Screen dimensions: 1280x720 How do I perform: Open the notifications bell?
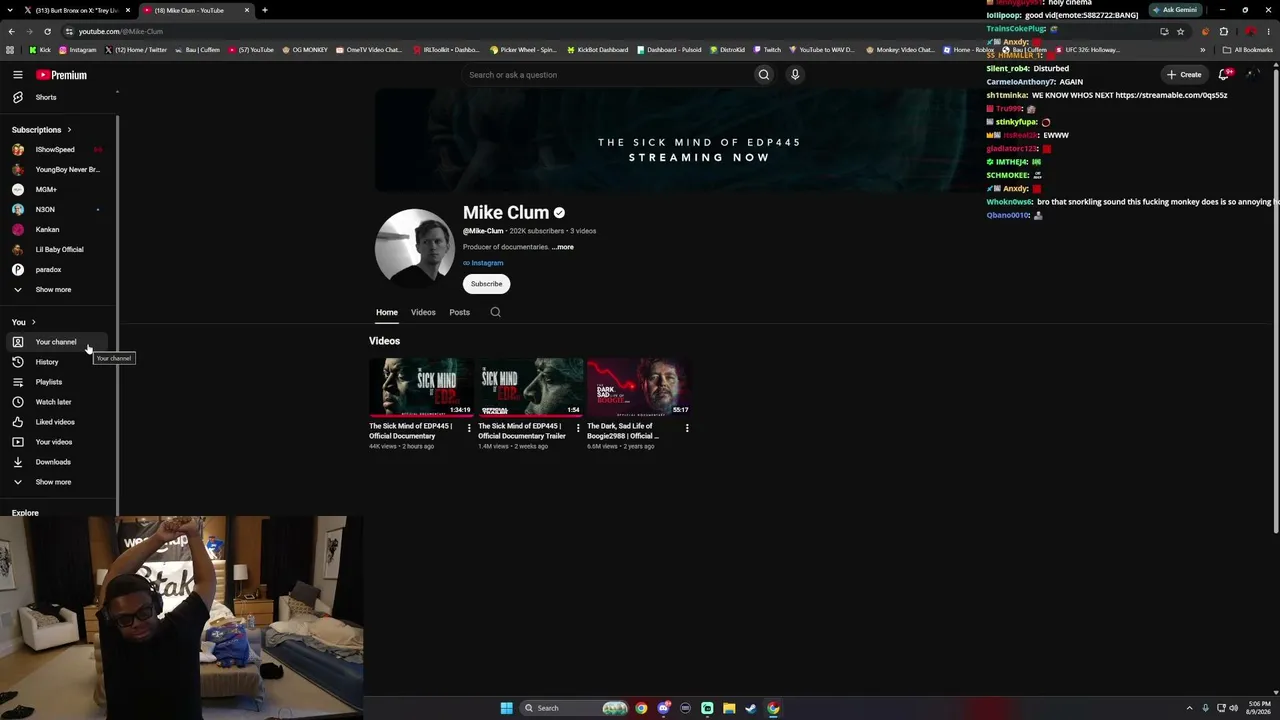(x=1224, y=75)
